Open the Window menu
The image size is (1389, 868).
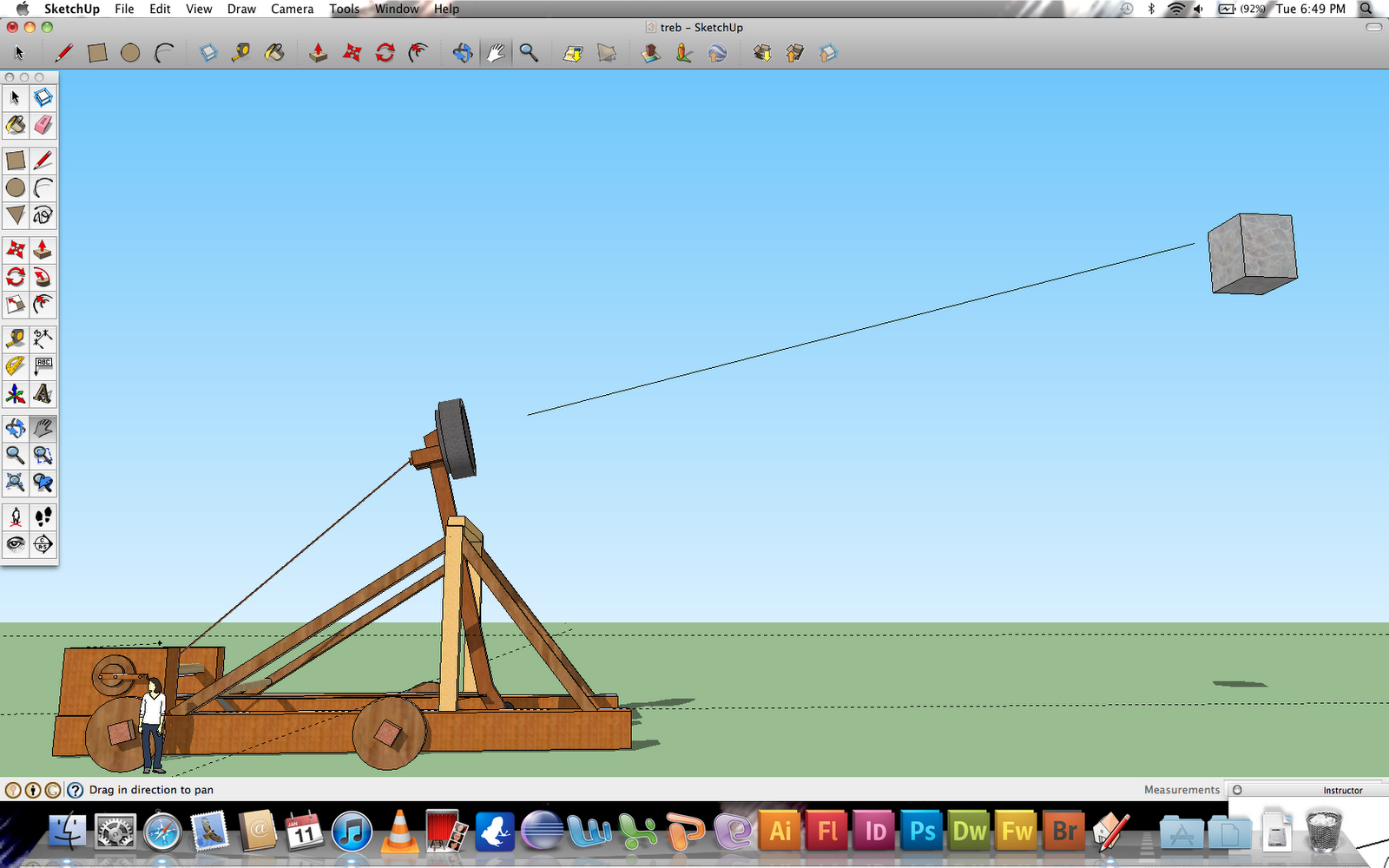(x=397, y=9)
